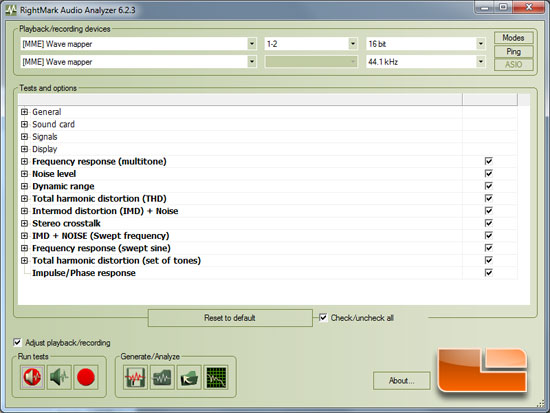Click the Ping button
550x413 pixels.
click(x=514, y=52)
